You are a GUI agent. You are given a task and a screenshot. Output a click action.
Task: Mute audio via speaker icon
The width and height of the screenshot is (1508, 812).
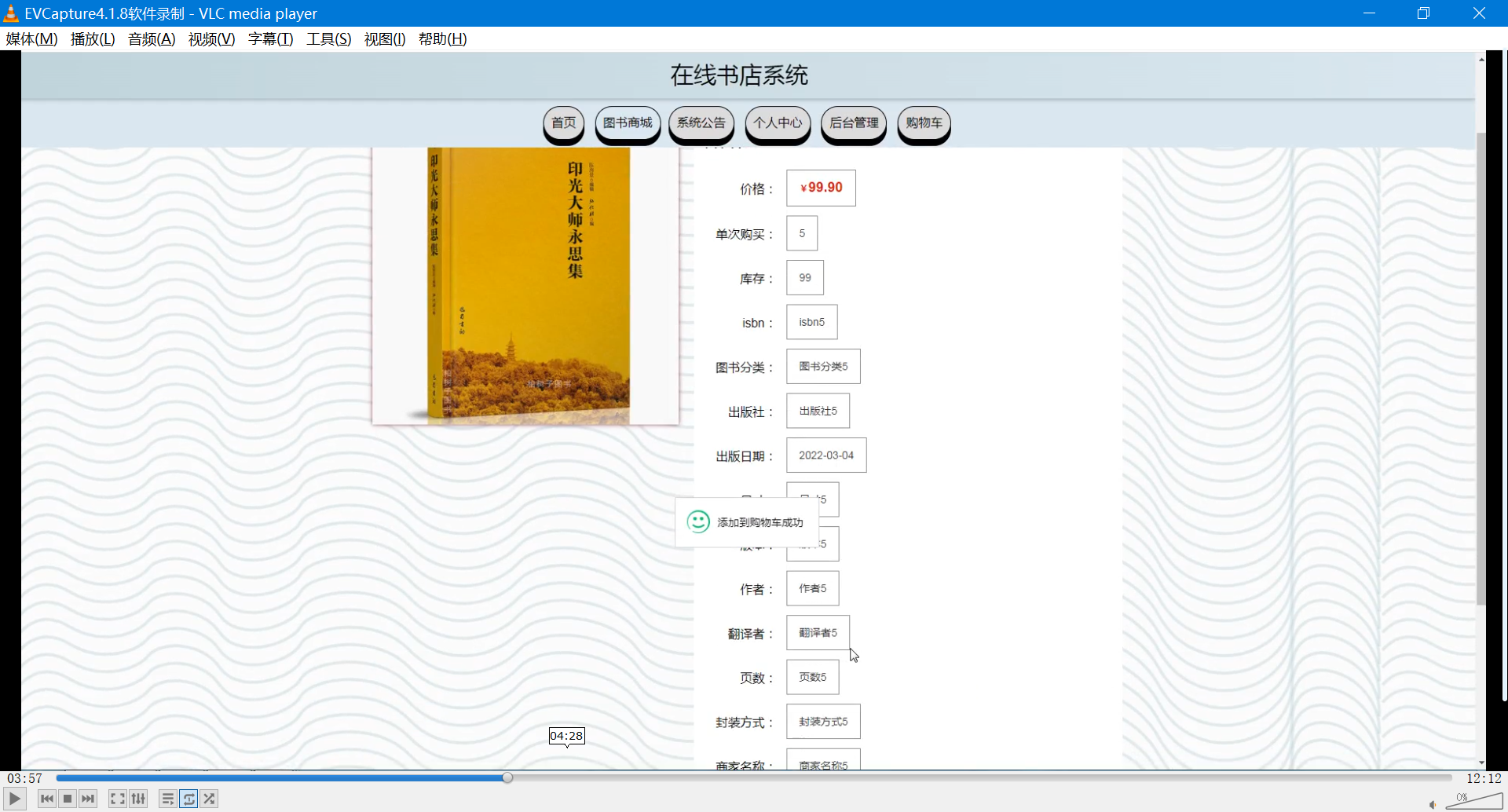click(1433, 804)
